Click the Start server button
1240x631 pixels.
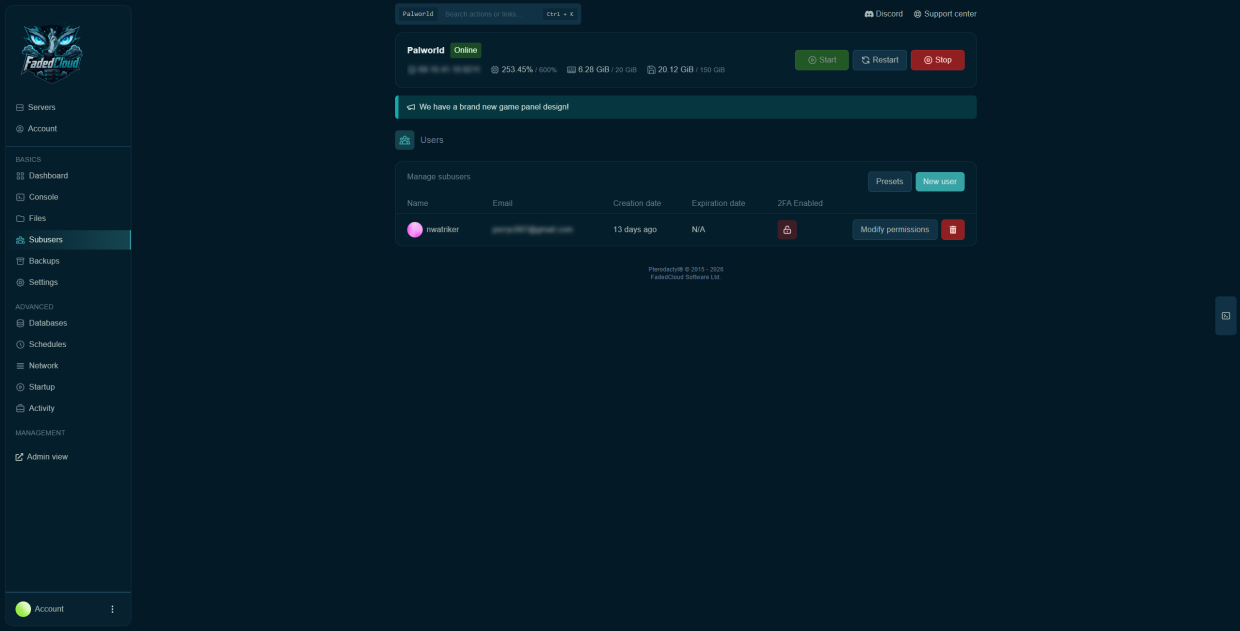pyautogui.click(x=822, y=60)
